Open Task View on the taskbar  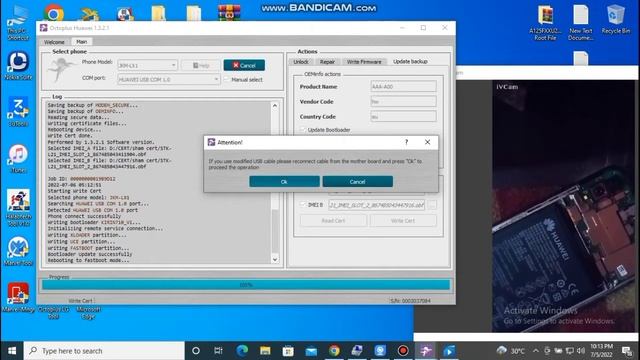(218, 351)
